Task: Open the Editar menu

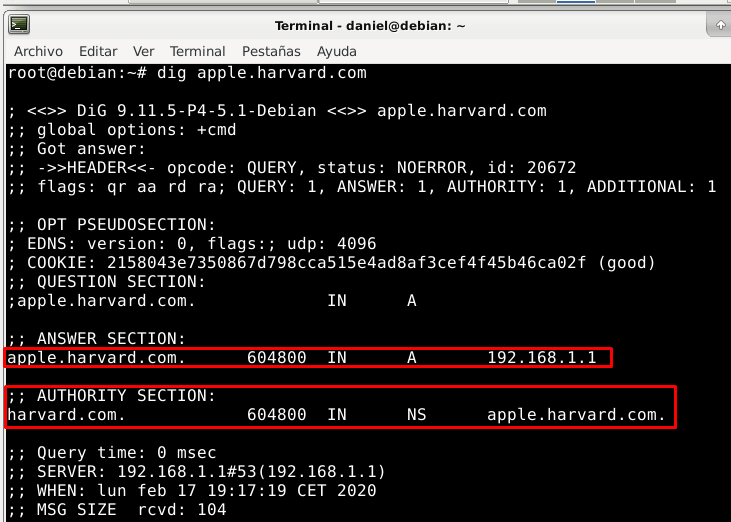Action: click(x=98, y=51)
